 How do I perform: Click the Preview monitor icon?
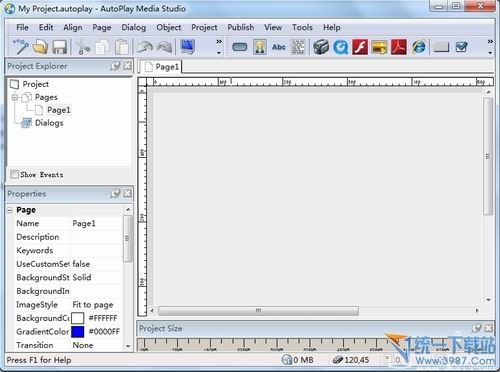[187, 47]
